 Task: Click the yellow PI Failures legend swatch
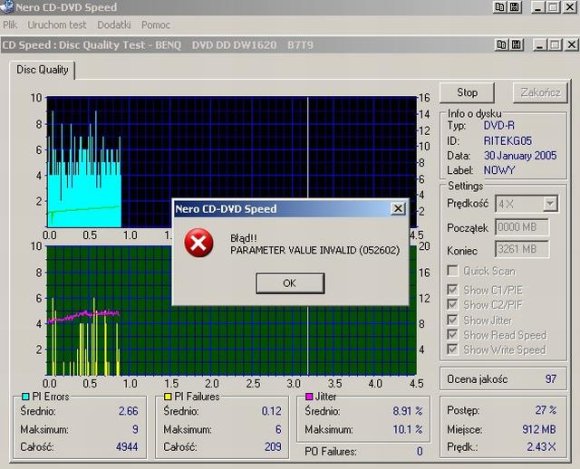pyautogui.click(x=168, y=397)
